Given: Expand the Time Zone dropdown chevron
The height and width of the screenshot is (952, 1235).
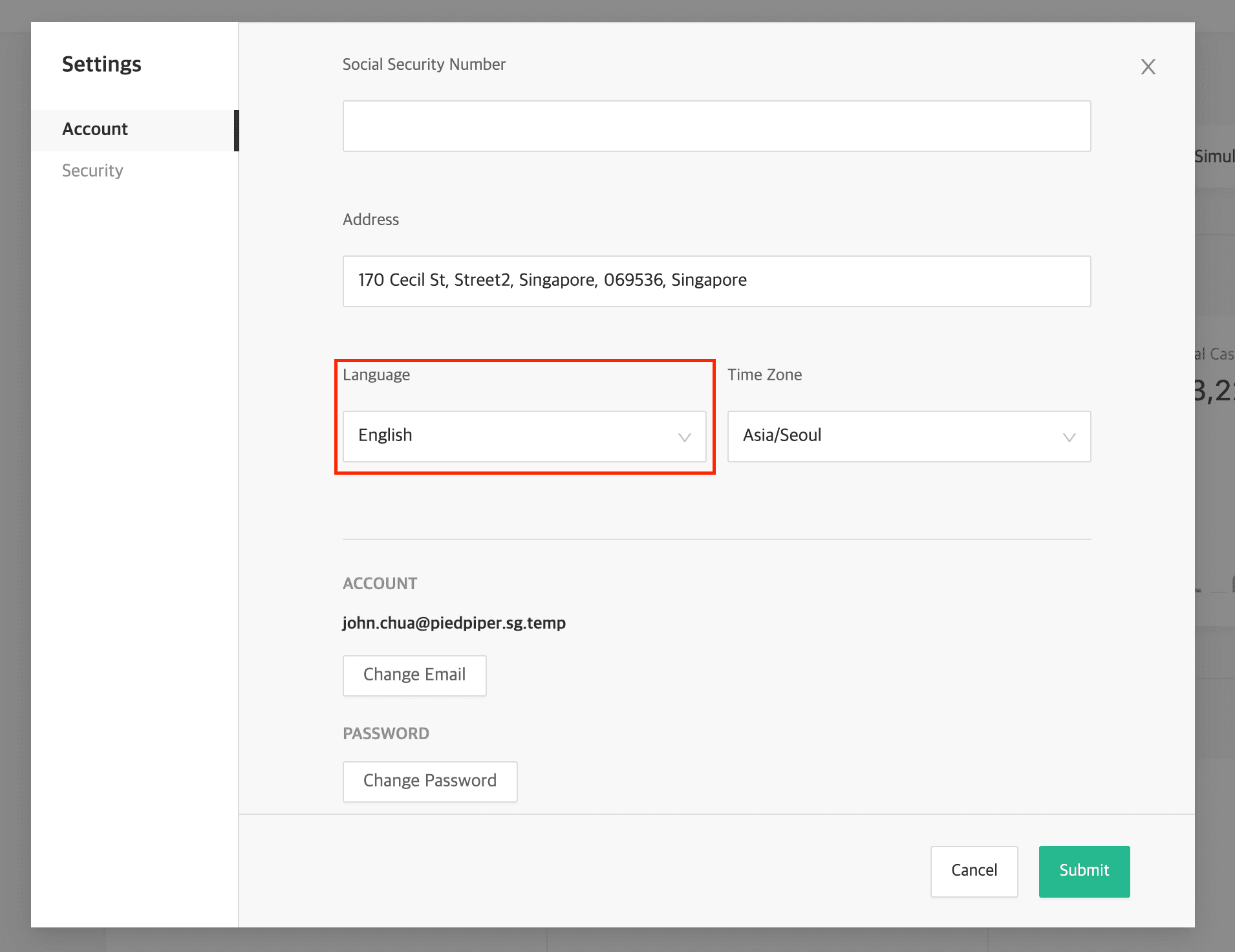Looking at the screenshot, I should pos(1068,437).
